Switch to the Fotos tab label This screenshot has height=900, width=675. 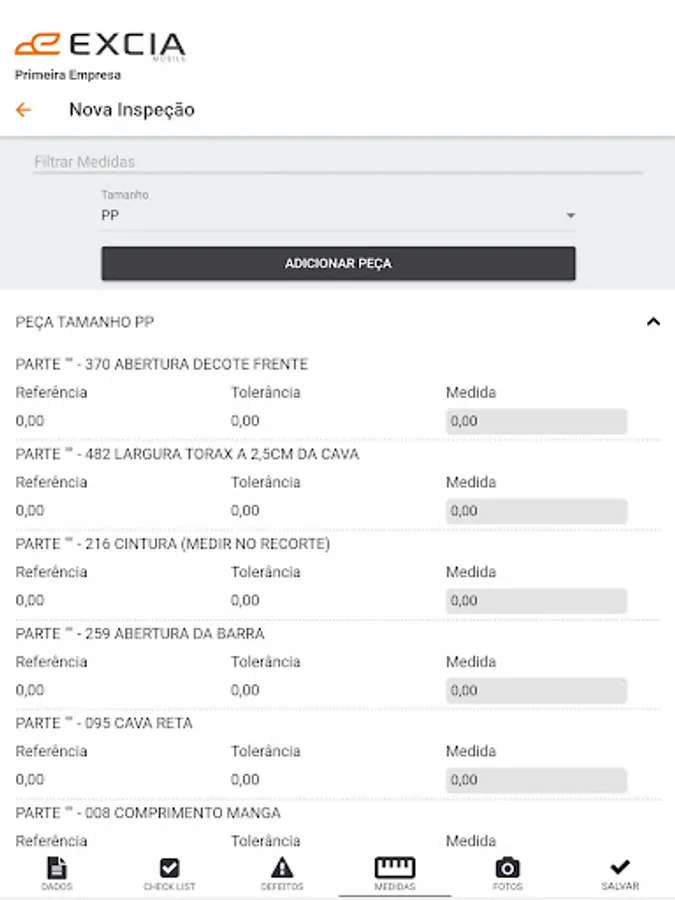(507, 887)
